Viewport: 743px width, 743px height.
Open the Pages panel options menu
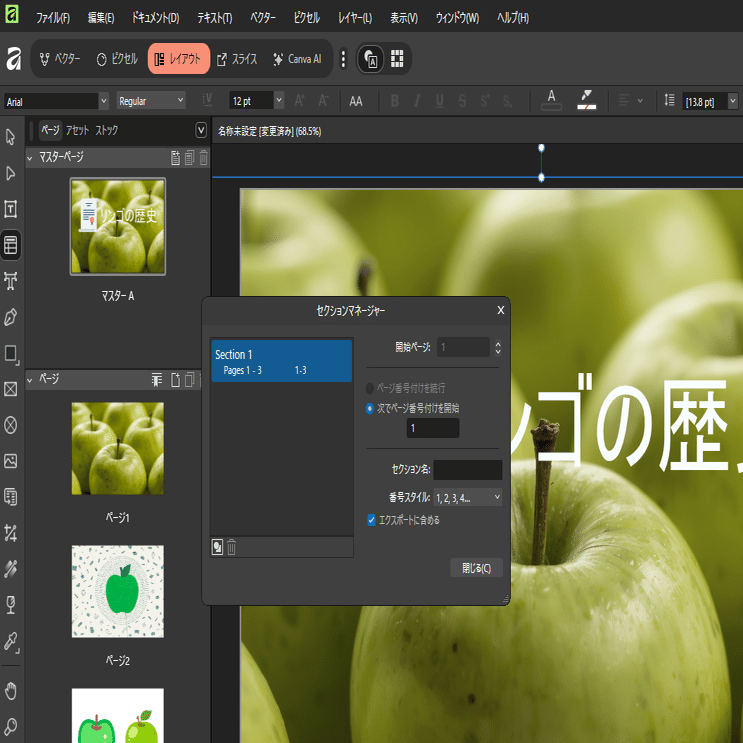coord(201,130)
